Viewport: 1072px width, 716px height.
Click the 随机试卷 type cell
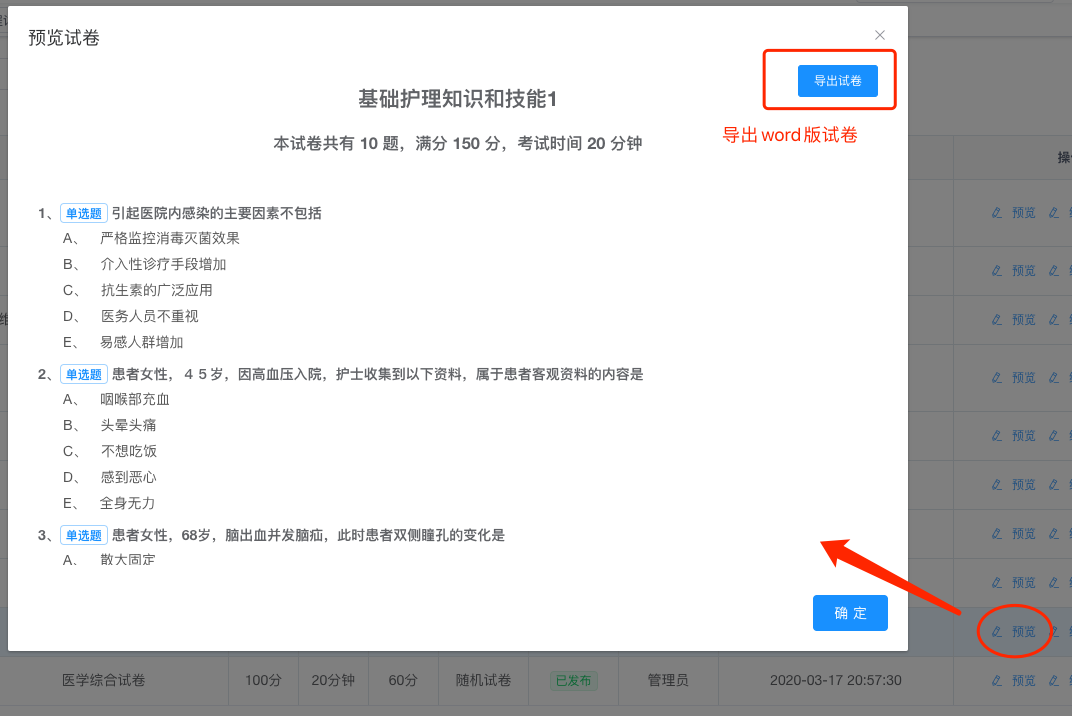[x=476, y=680]
